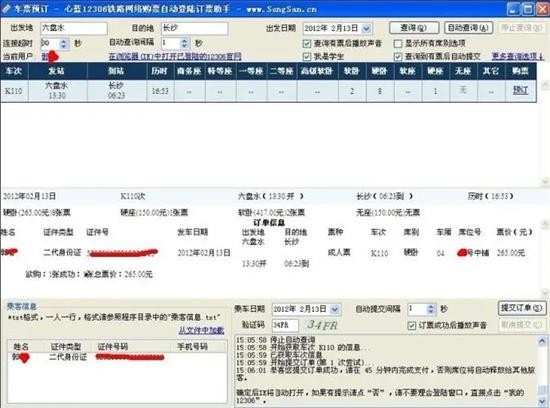
Task: Click the 验证码 captcha input field
Action: (x=285, y=325)
